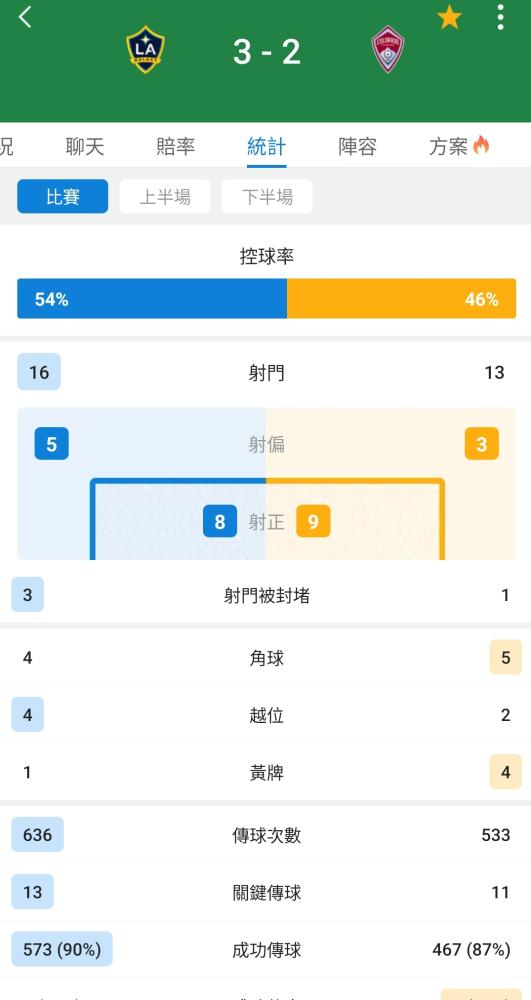
Task: Open the 賠率 tab
Action: click(x=176, y=147)
